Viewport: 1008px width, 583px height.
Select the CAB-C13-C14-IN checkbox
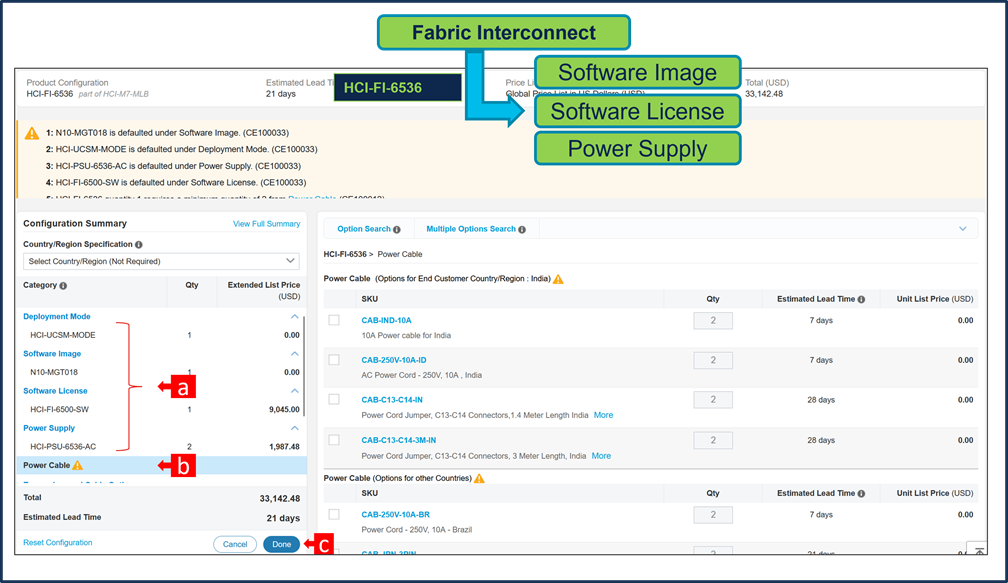334,399
